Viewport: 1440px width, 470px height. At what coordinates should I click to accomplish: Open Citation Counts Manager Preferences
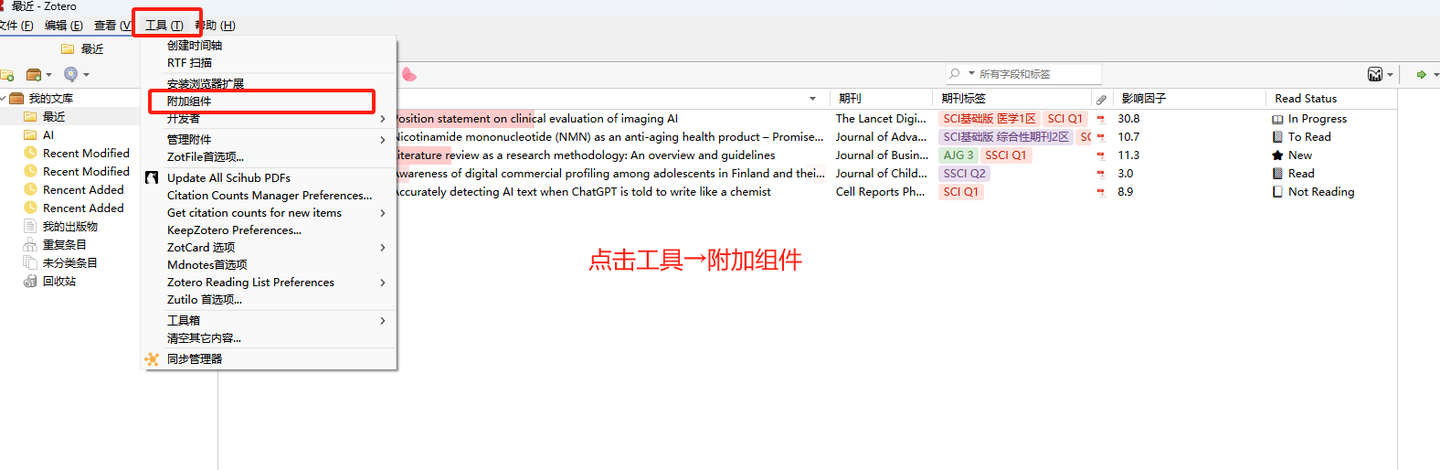pyautogui.click(x=269, y=195)
